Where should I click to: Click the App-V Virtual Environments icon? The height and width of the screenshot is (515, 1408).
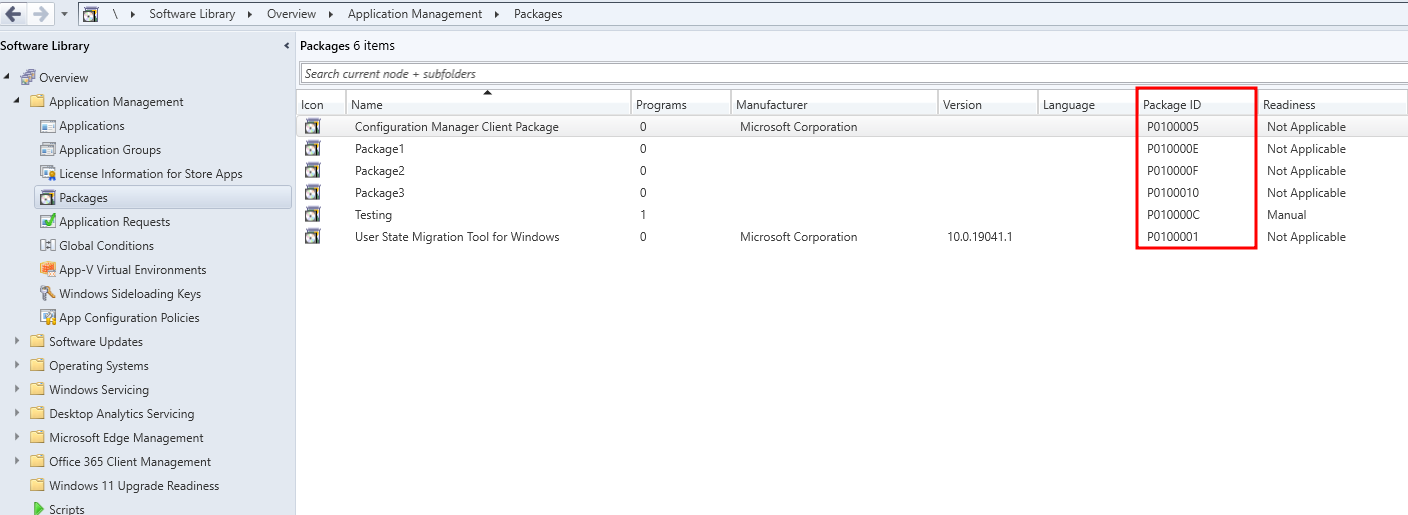click(48, 270)
